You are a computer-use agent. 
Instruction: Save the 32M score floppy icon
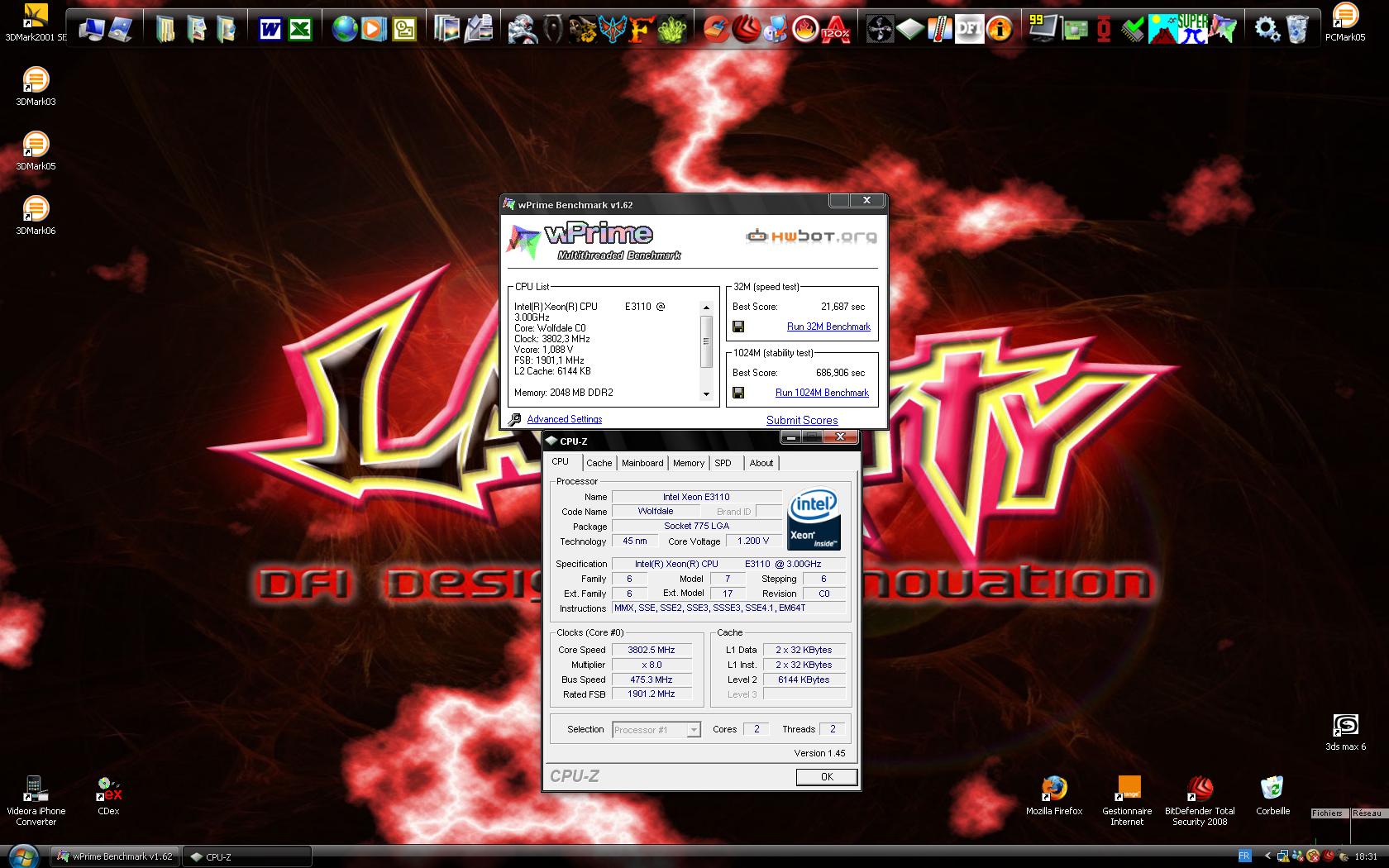click(x=738, y=327)
